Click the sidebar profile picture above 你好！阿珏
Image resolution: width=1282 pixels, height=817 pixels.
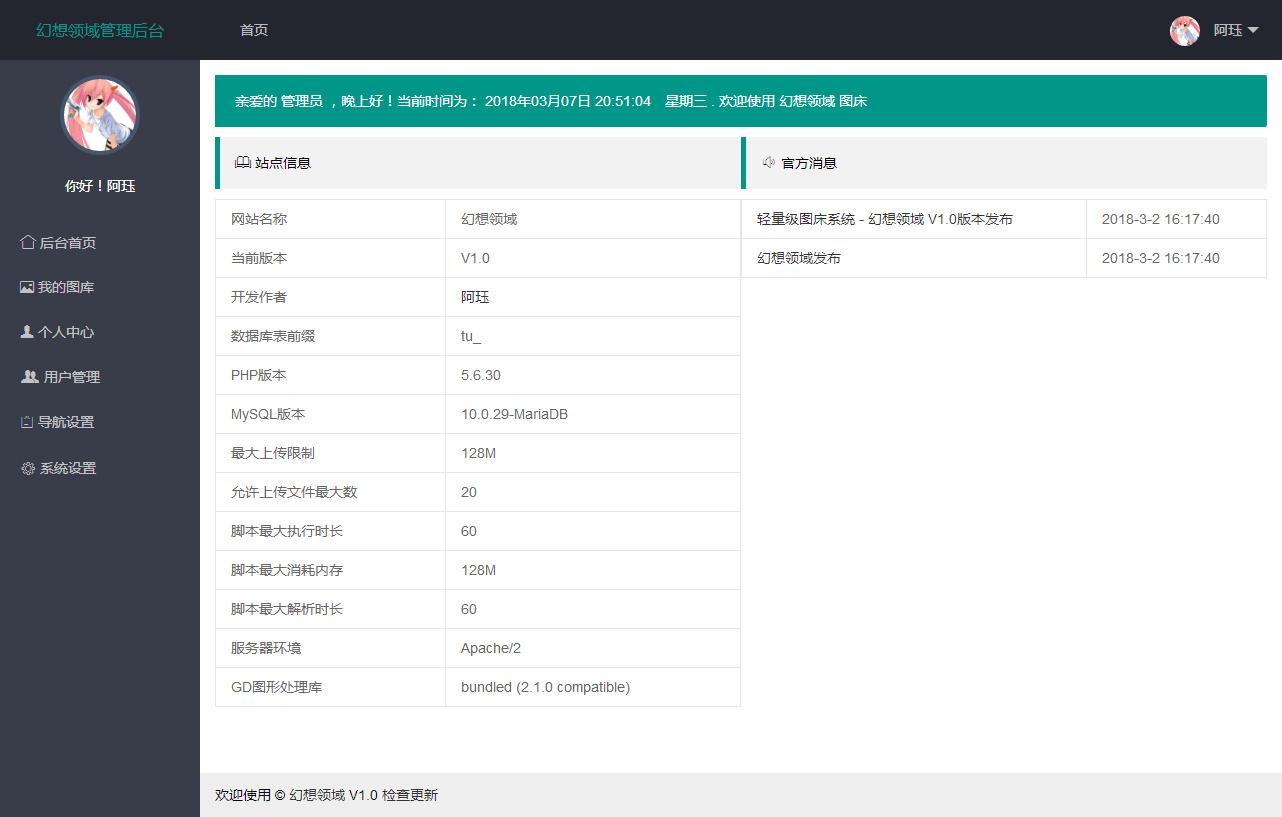pyautogui.click(x=99, y=114)
